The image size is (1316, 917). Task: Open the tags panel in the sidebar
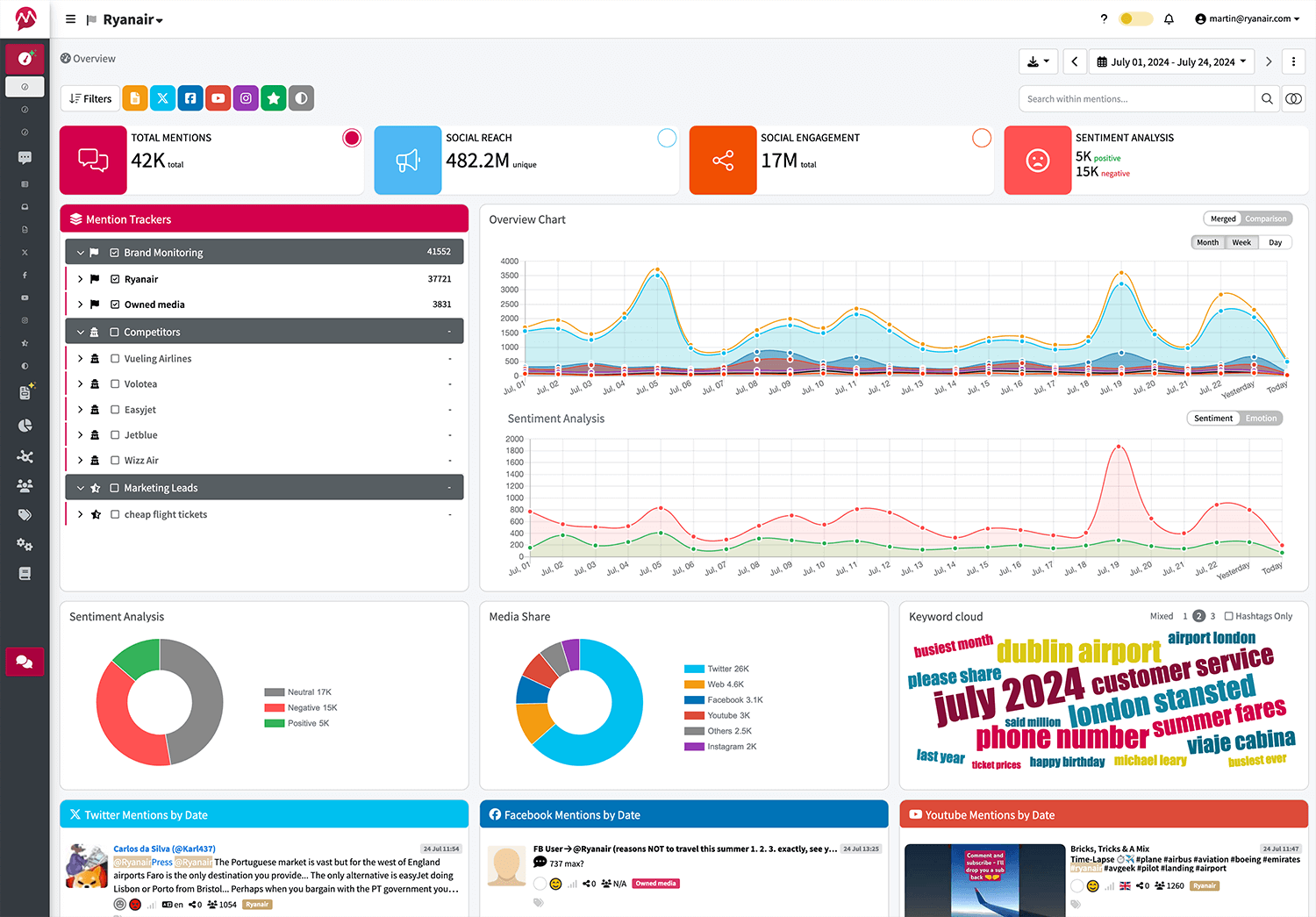point(25,514)
